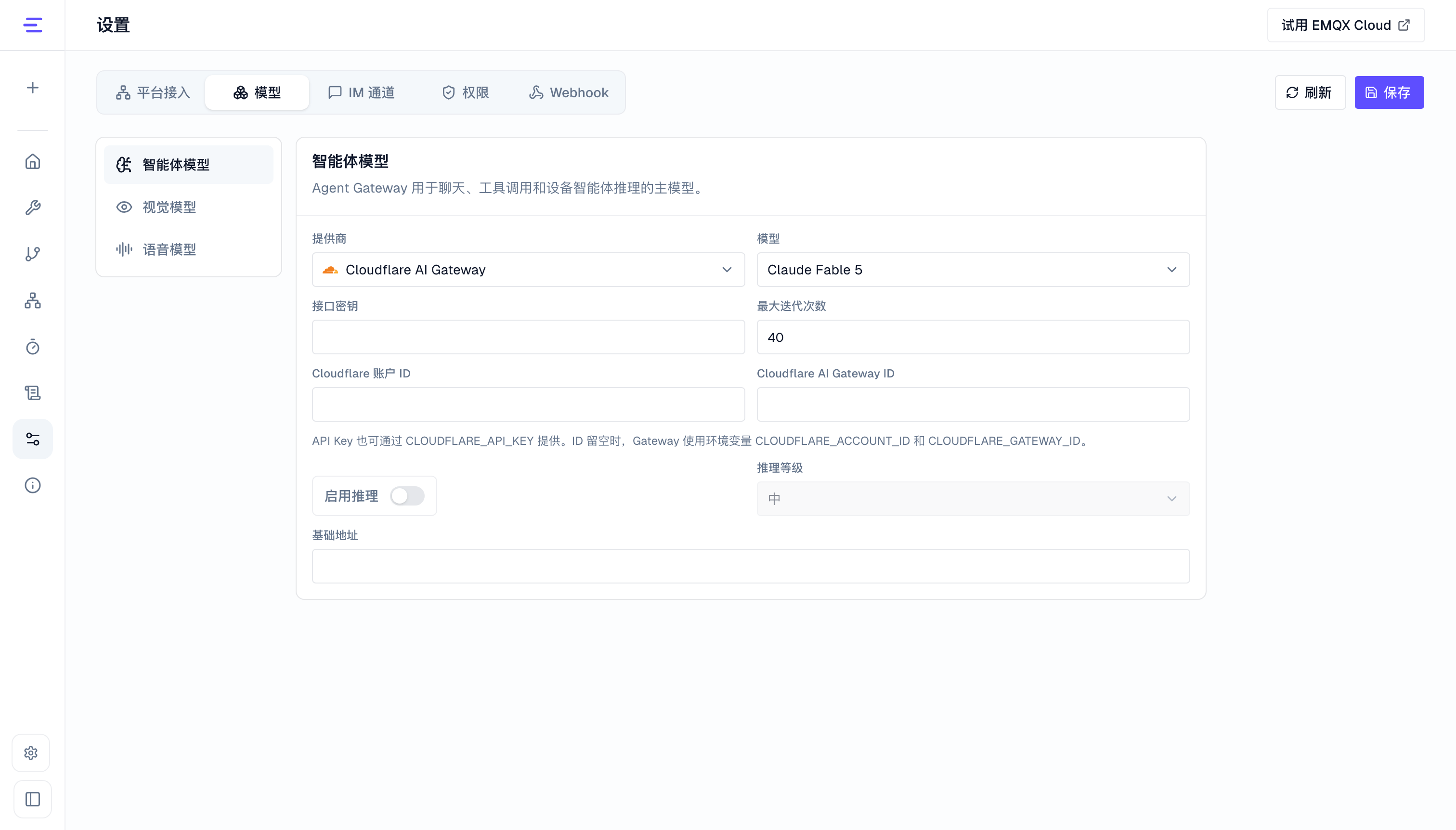Open the stopwatch timer sidebar icon
Viewport: 1456px width, 830px height.
point(32,347)
